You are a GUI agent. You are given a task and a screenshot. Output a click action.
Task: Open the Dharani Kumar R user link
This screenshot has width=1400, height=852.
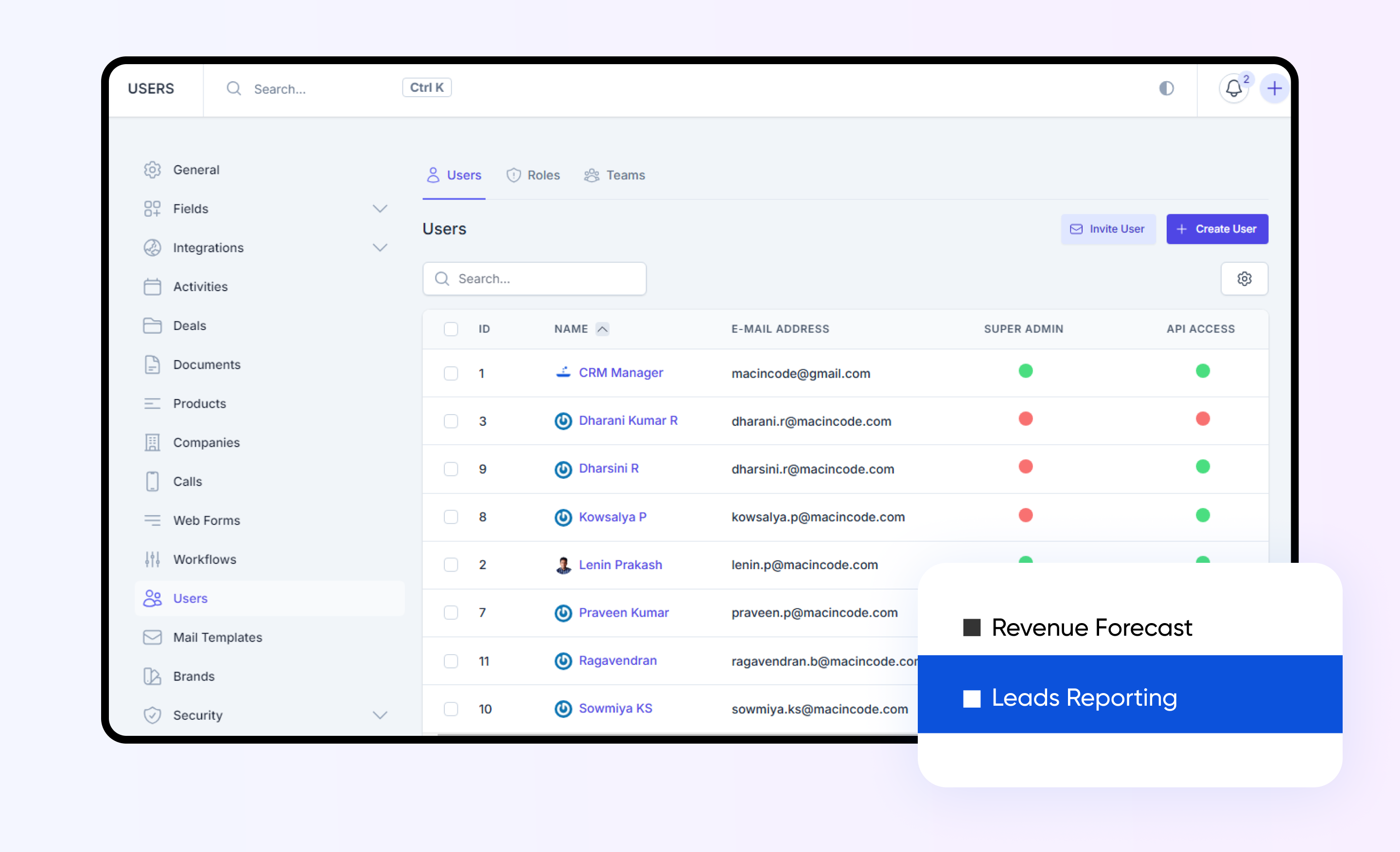(628, 421)
